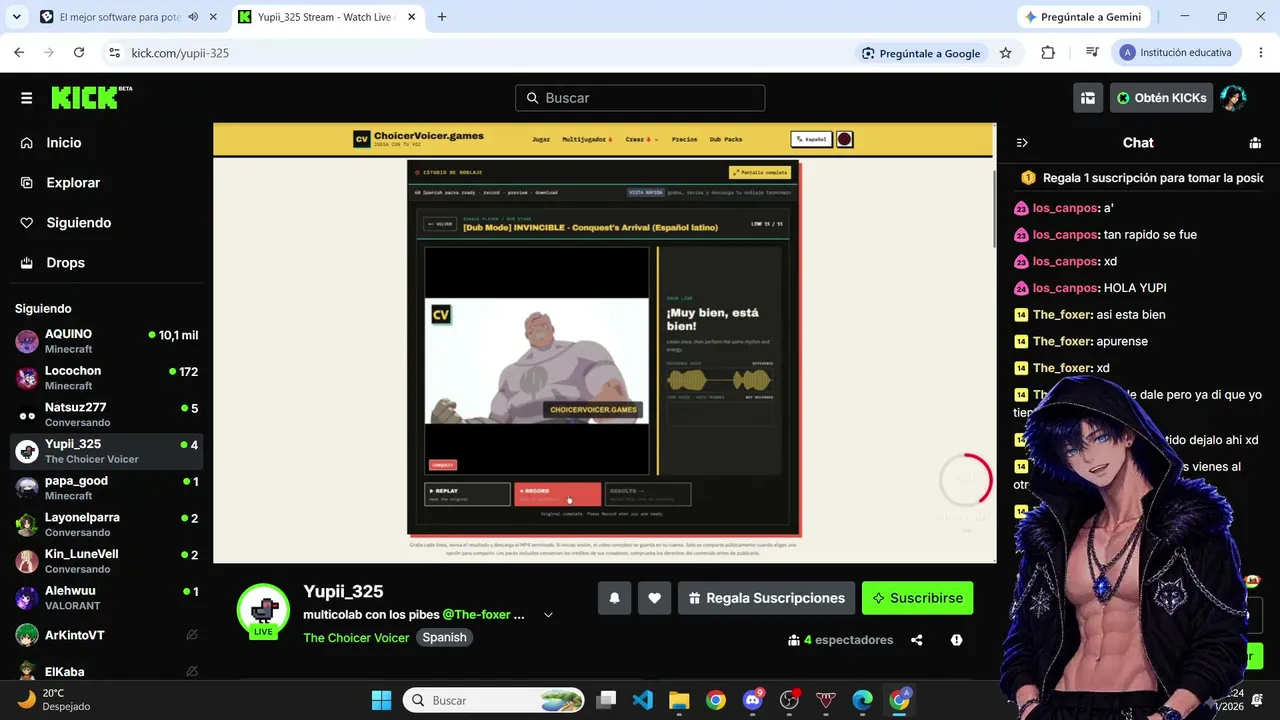Open Alehwuu's followed channel
This screenshot has width=1280, height=720.
[x=107, y=598]
